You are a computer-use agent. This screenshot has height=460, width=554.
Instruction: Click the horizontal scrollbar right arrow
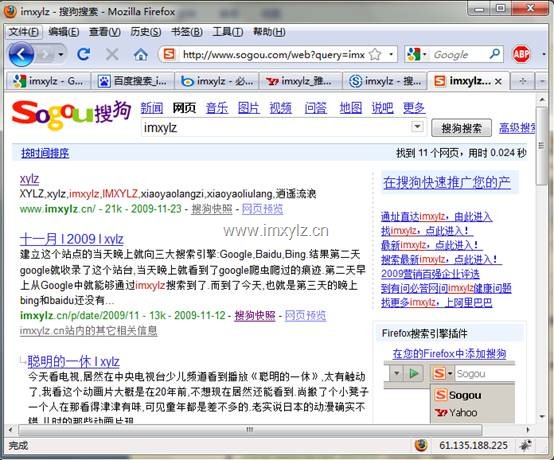(528, 430)
